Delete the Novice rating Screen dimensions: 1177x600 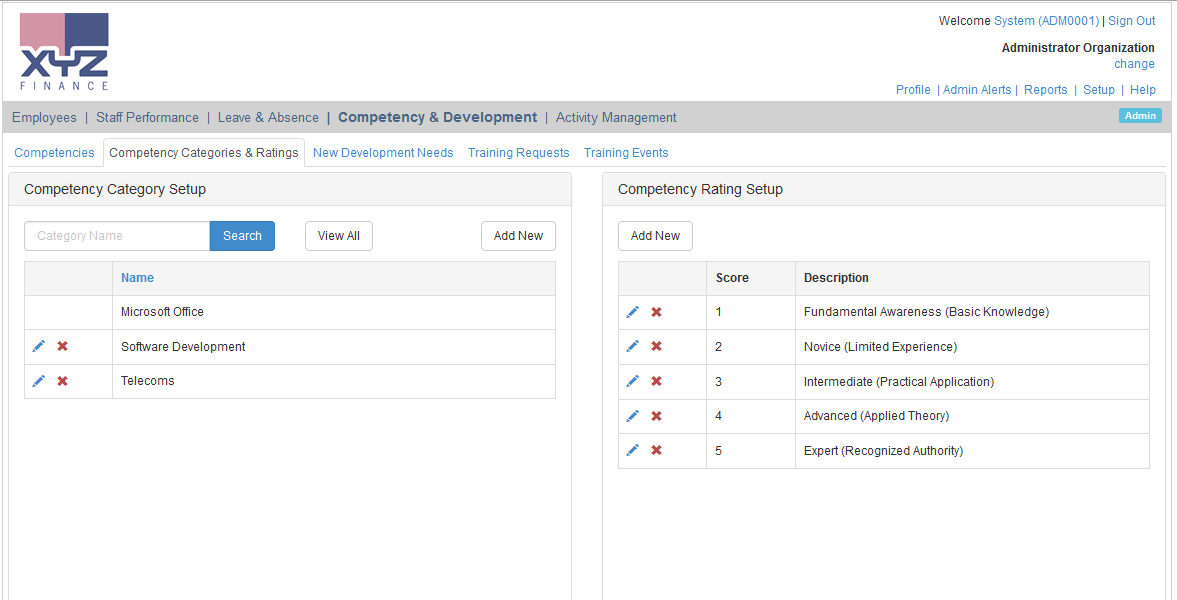(656, 346)
